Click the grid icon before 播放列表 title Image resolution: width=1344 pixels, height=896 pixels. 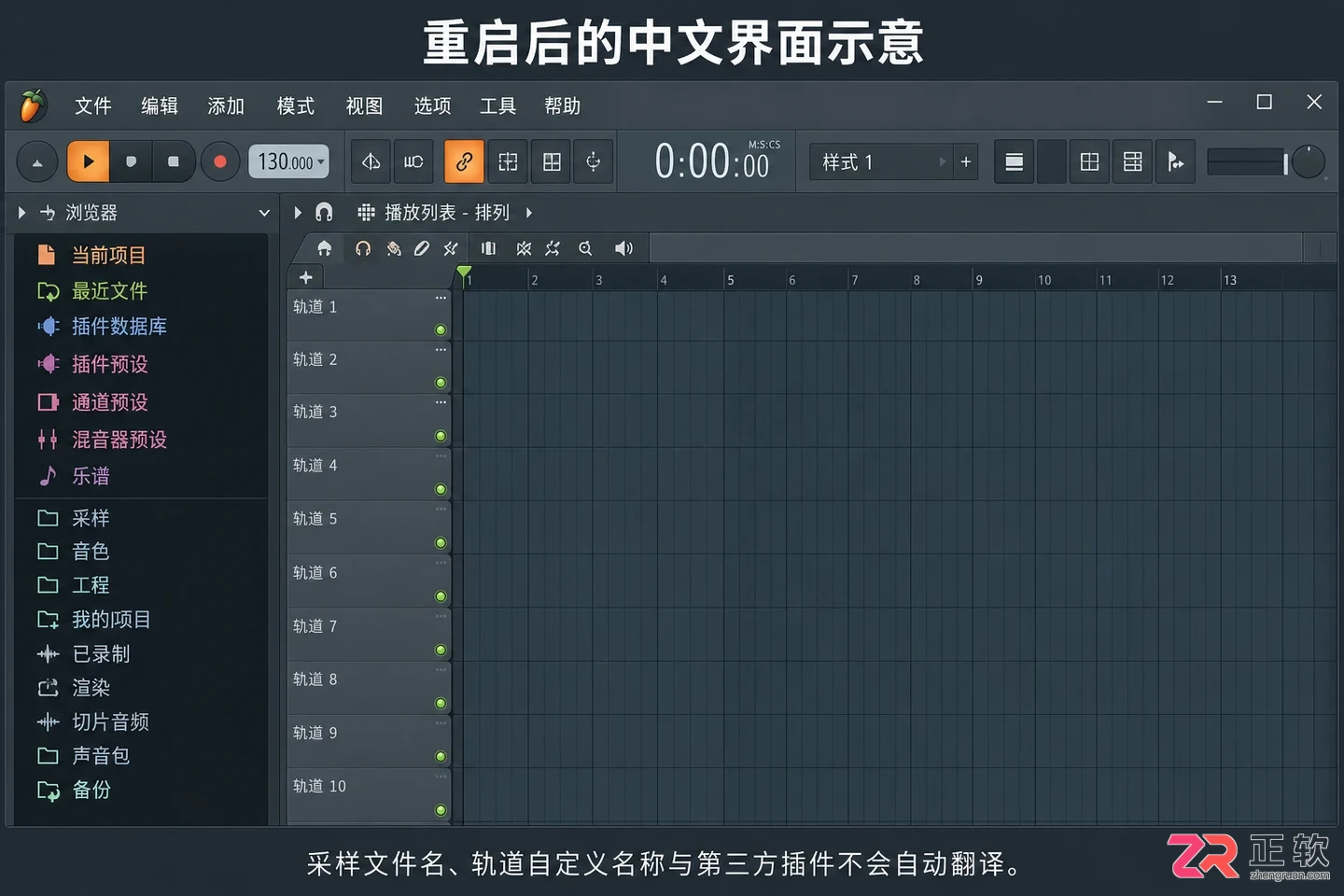[366, 213]
